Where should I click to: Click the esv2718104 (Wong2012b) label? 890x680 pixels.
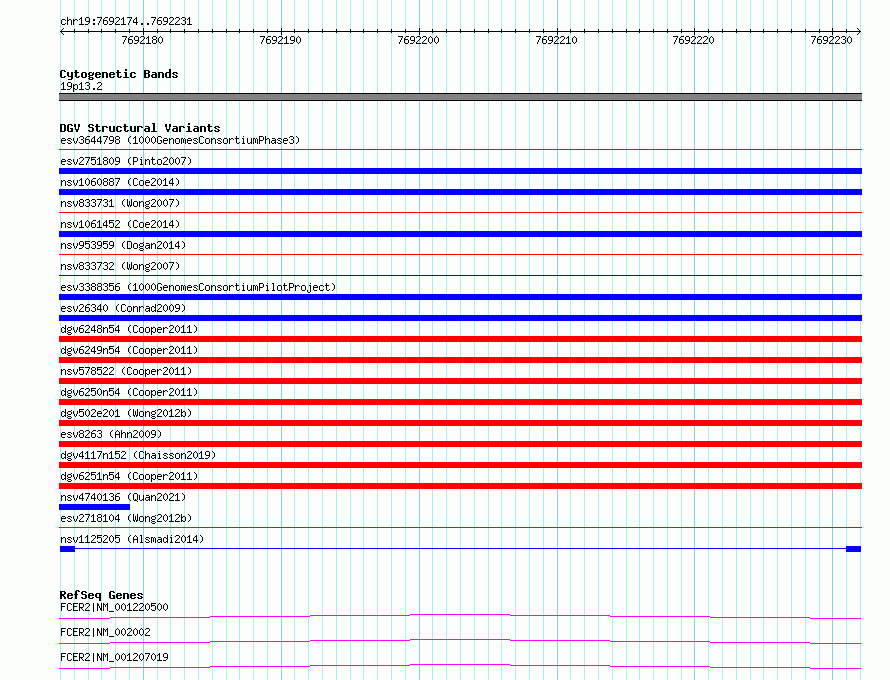click(x=126, y=518)
